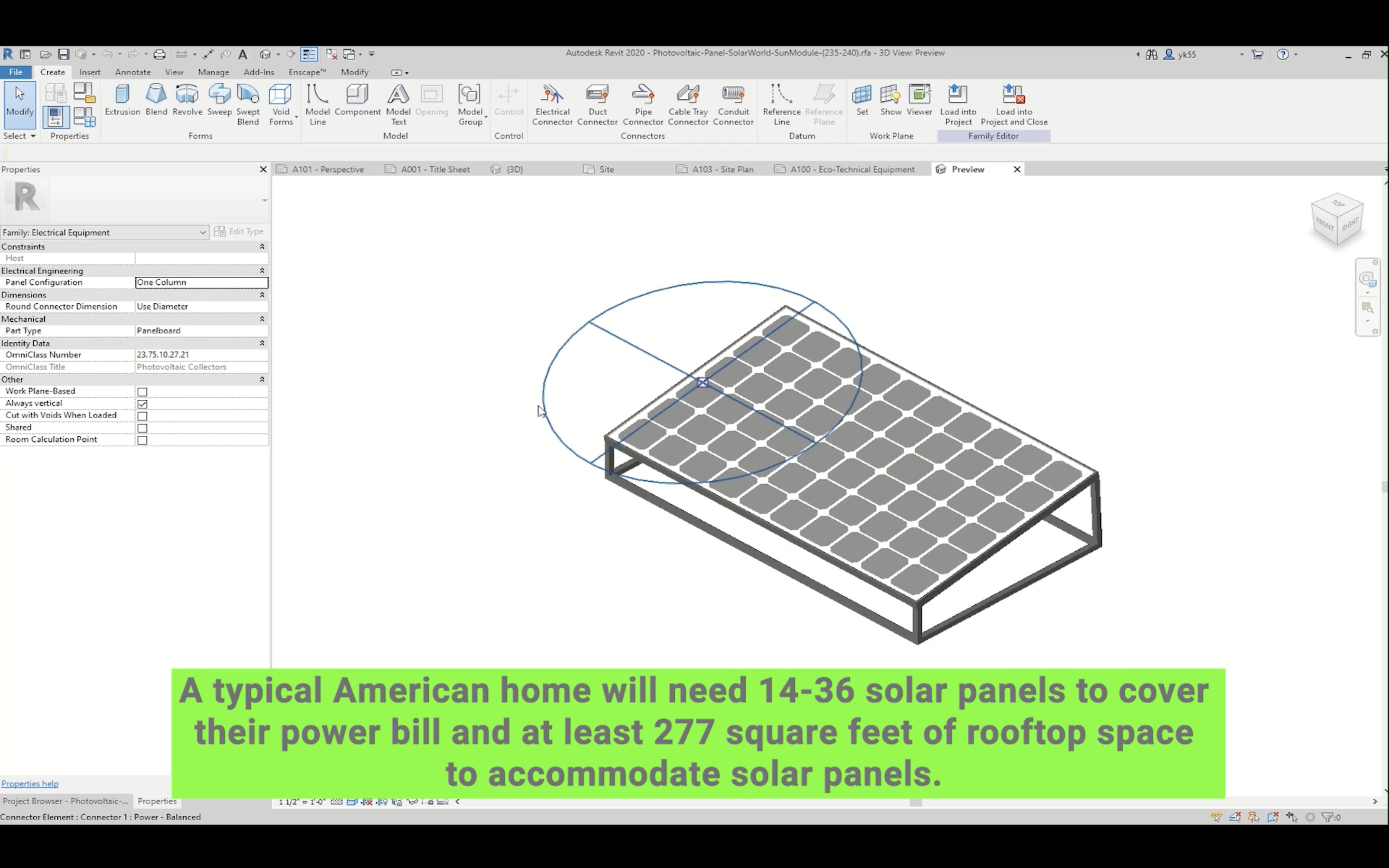Image resolution: width=1389 pixels, height=868 pixels.
Task: Click the Revolve form tool
Action: [x=187, y=100]
